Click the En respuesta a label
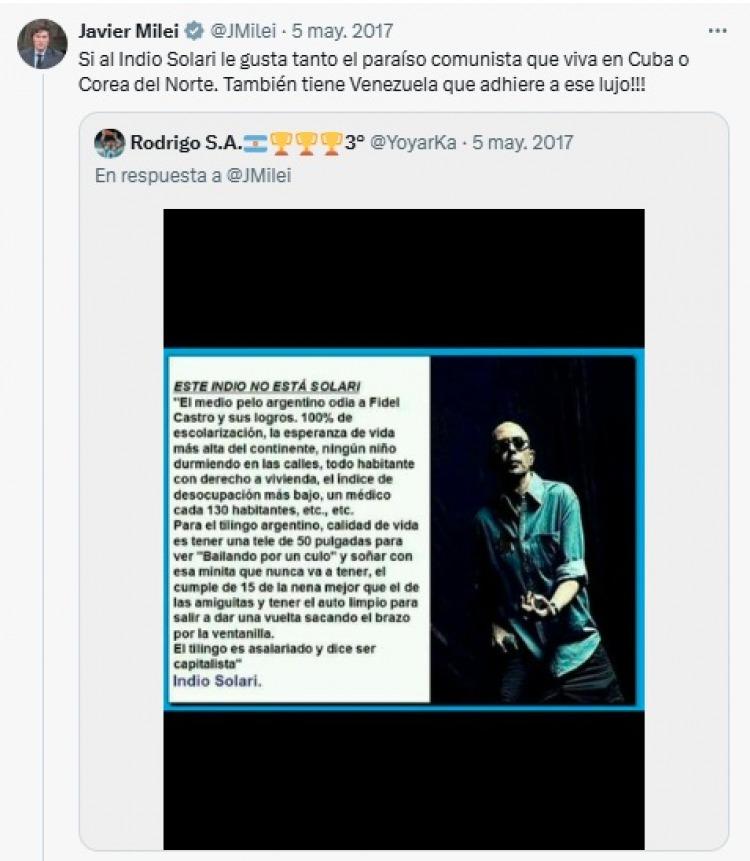Image resolution: width=750 pixels, height=861 pixels. 159,176
